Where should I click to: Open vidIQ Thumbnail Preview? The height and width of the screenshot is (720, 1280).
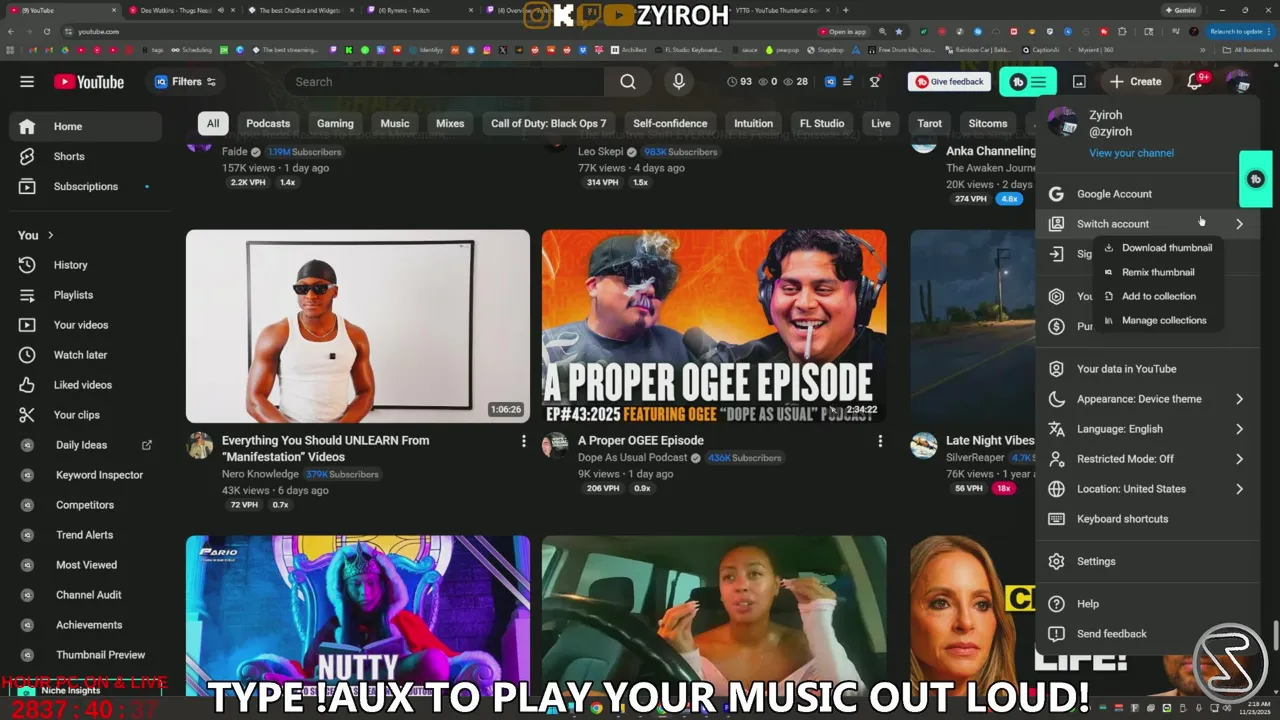[x=85, y=655]
